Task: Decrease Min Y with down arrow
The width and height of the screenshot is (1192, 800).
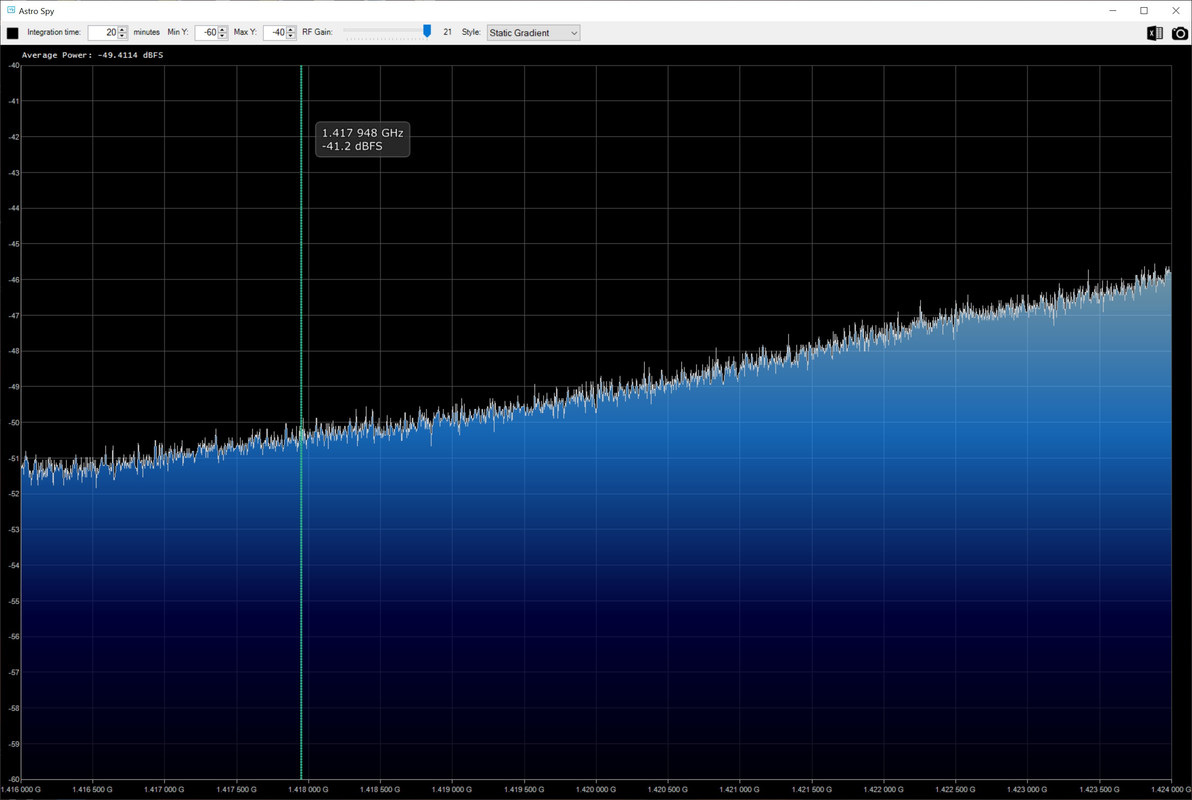Action: click(223, 36)
